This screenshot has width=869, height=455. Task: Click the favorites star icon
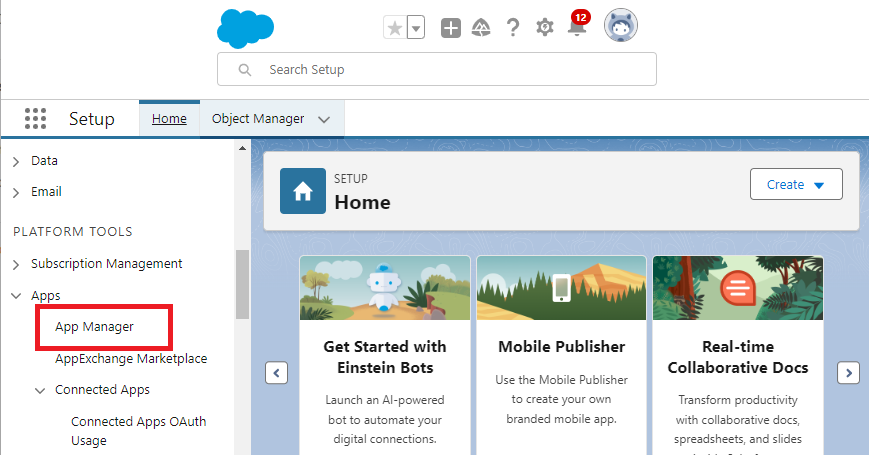395,28
